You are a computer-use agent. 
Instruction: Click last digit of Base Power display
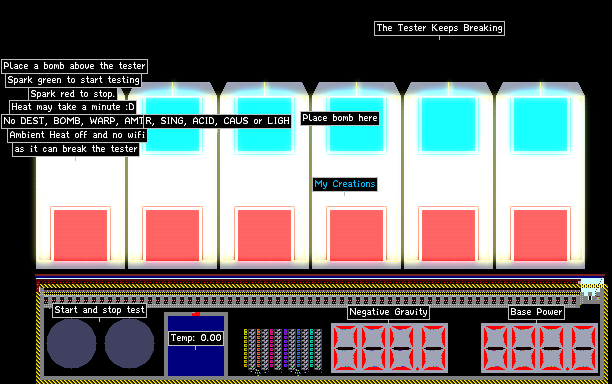[584, 348]
